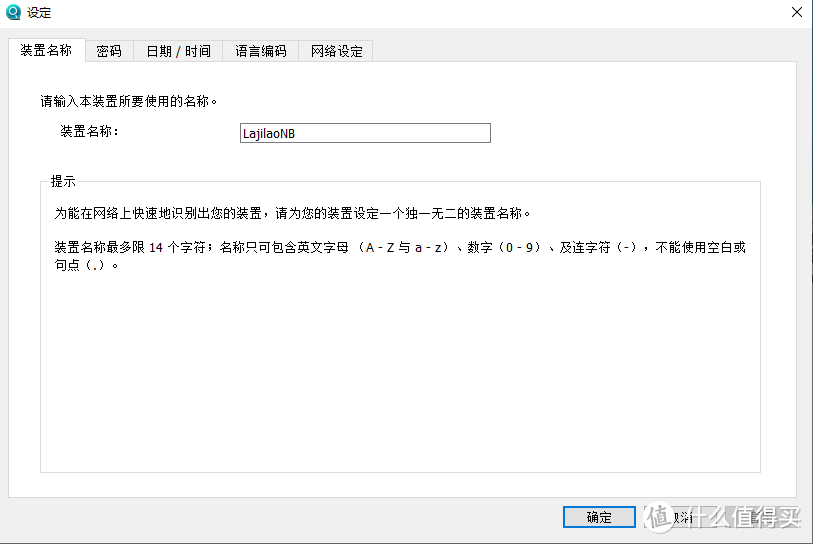The image size is (813, 544).
Task: Click the 装置名称： field label
Action: click(x=90, y=132)
